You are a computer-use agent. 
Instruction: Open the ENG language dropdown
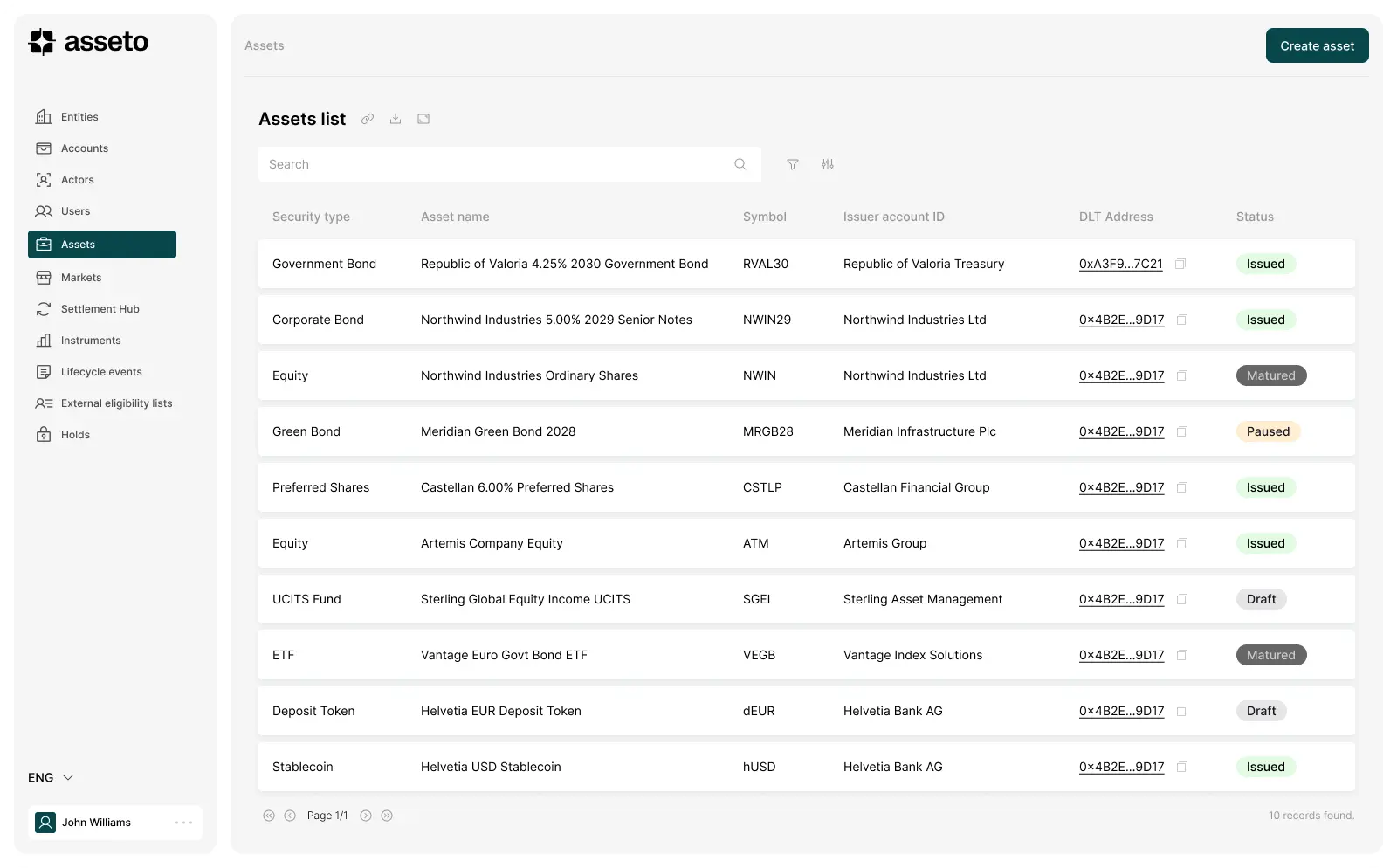[51, 777]
